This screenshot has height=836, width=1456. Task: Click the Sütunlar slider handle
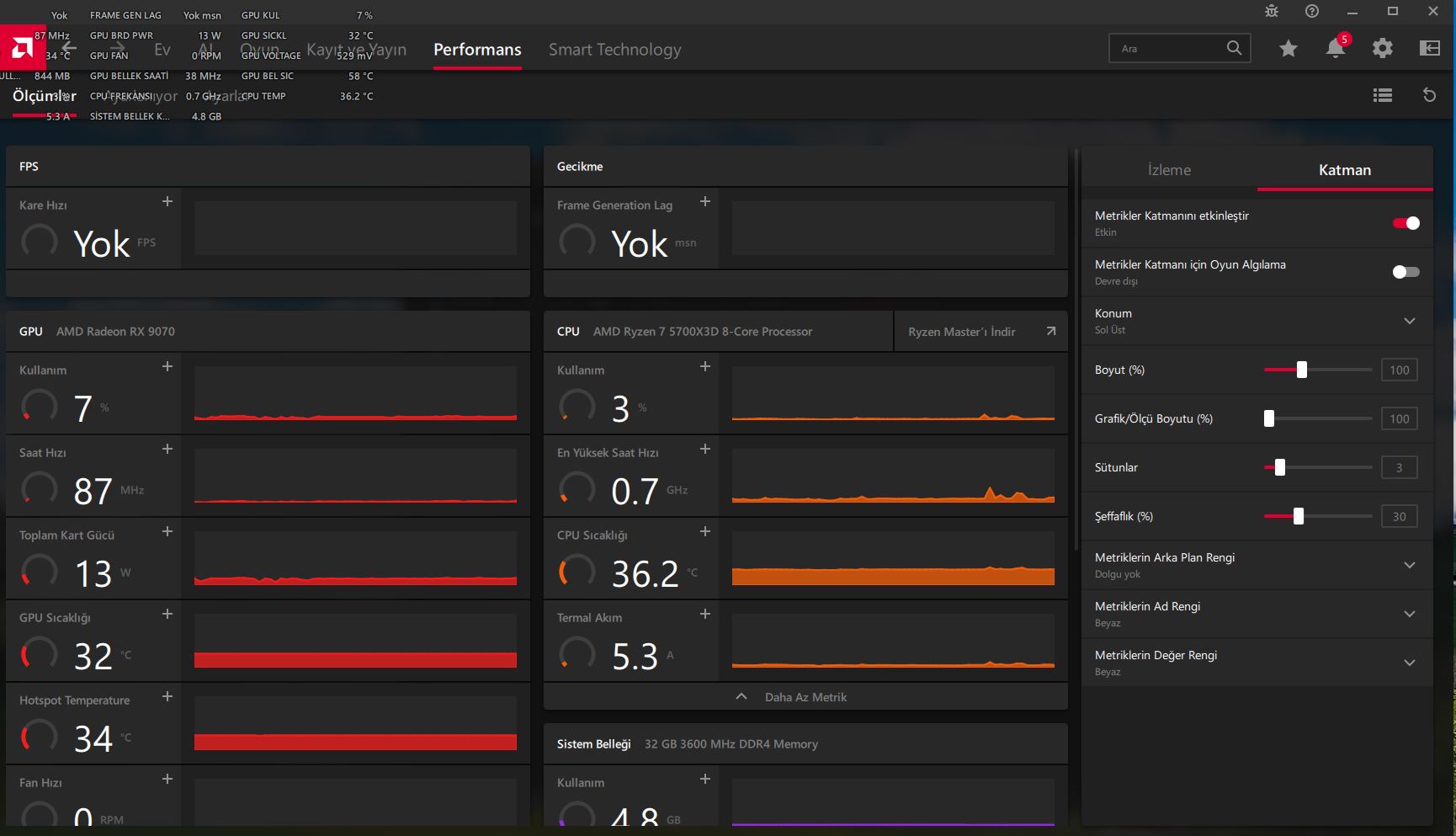click(1279, 467)
